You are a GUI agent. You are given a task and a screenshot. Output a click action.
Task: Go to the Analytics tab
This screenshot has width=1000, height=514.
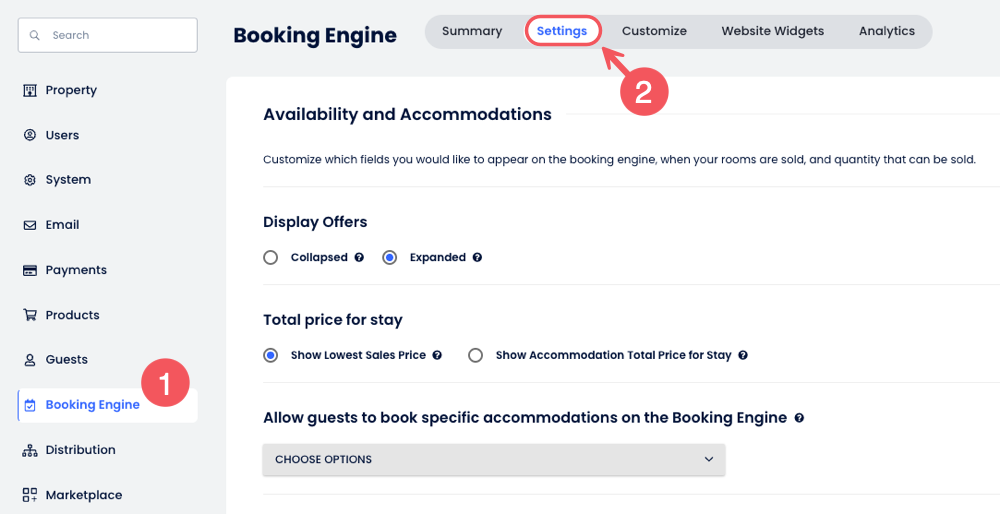887,31
